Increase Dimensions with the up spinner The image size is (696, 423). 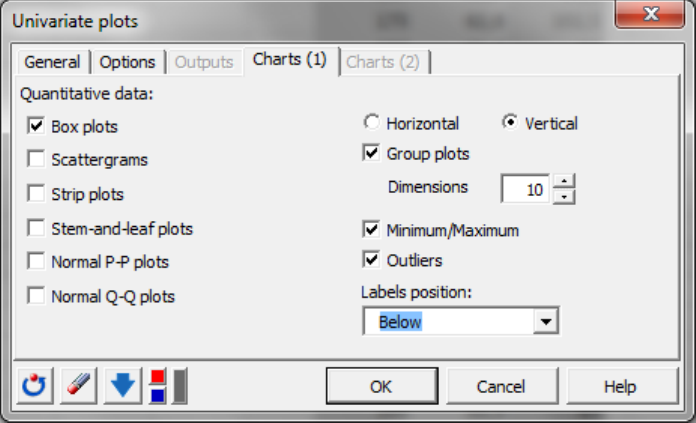point(564,181)
